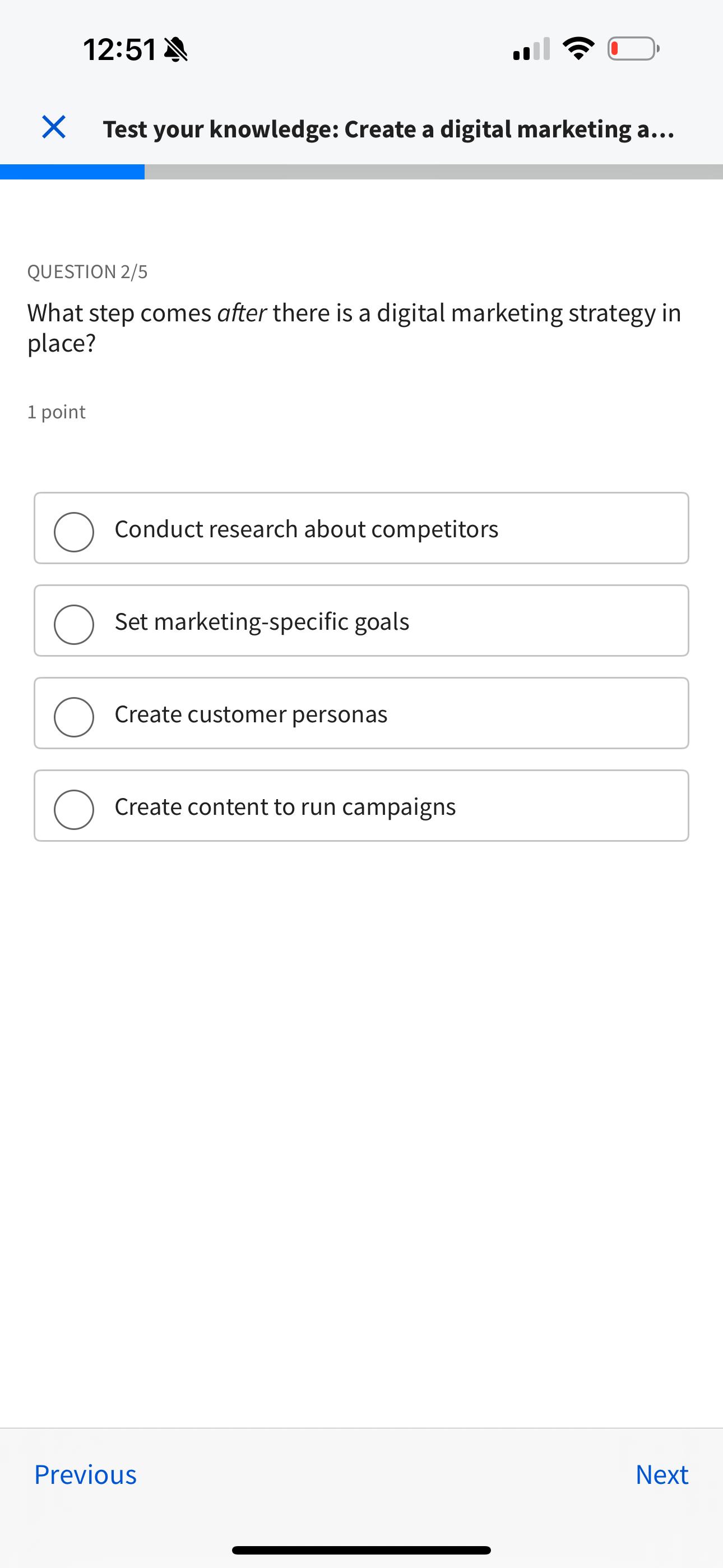Click the question text about digital marketing strategy
Viewport: 723px width, 1568px height.
[353, 329]
